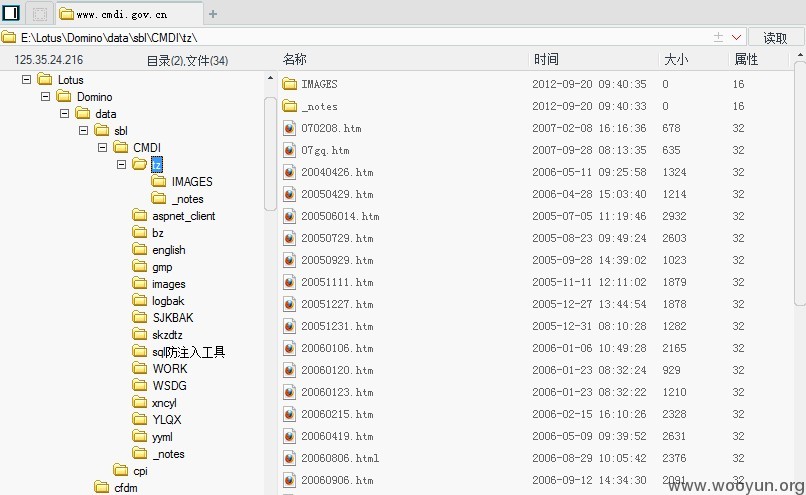806x495 pixels.
Task: Select the tz folder icon in tree
Action: (x=139, y=164)
